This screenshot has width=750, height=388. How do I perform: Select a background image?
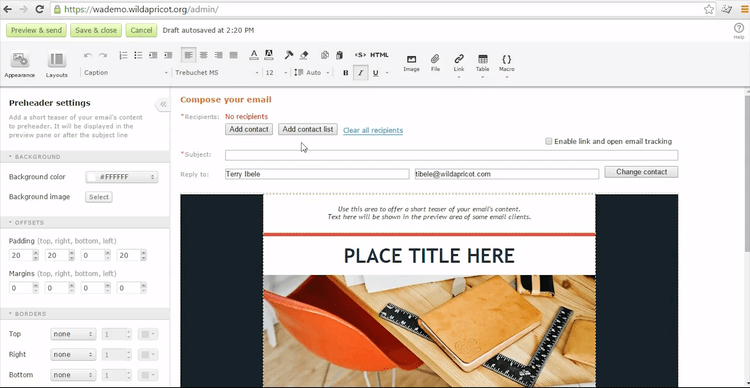click(x=99, y=197)
